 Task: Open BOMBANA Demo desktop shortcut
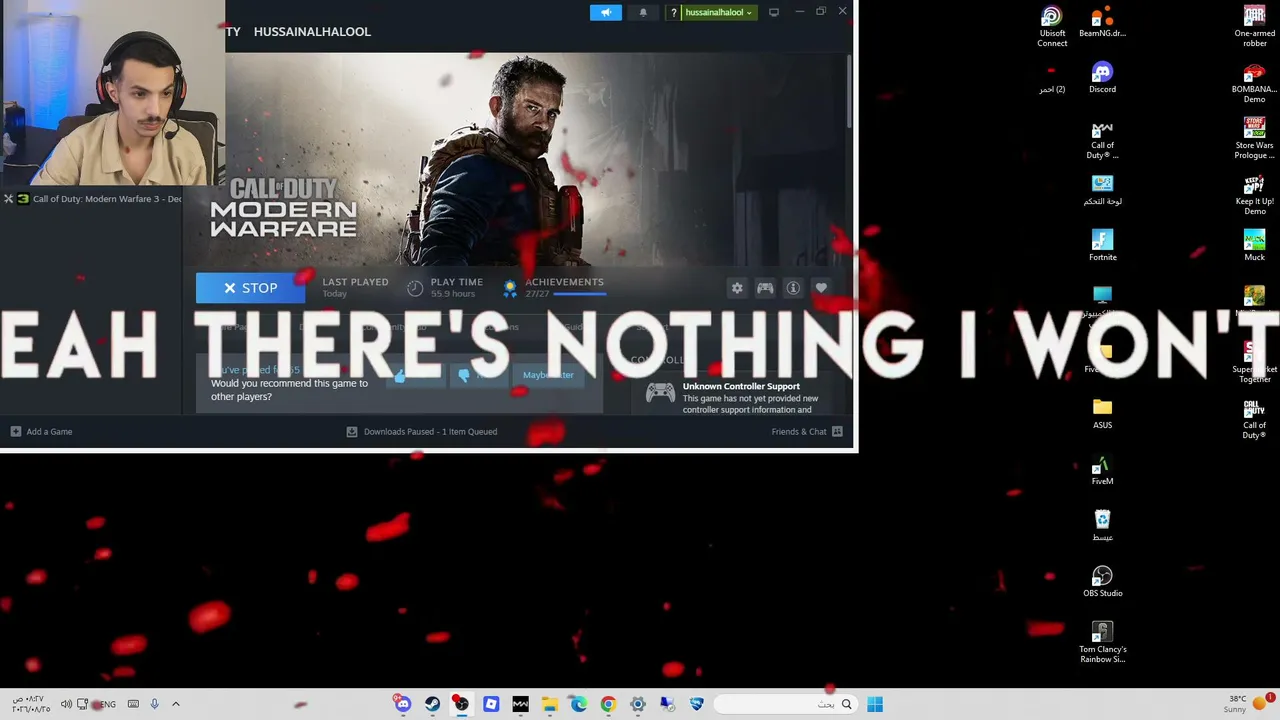click(x=1254, y=83)
